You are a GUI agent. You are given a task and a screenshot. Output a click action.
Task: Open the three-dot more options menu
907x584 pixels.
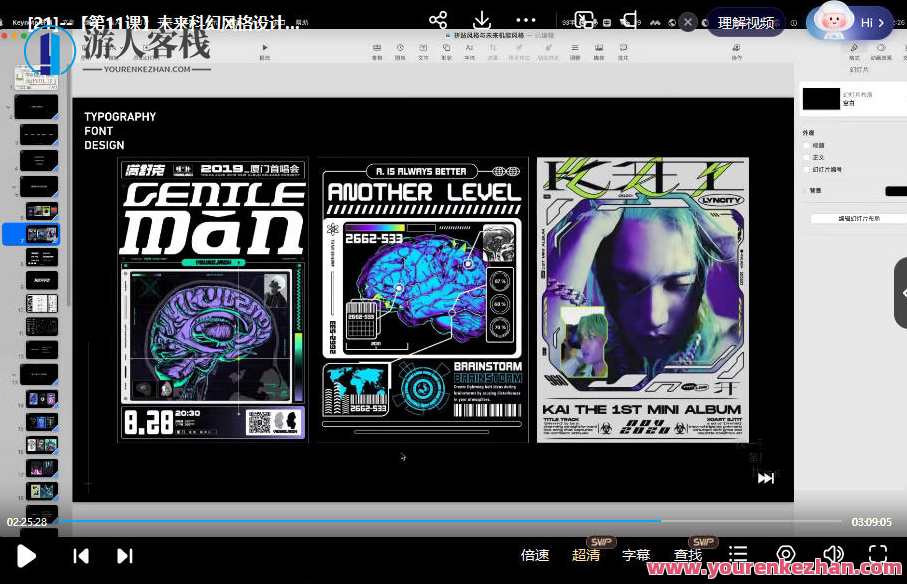526,20
